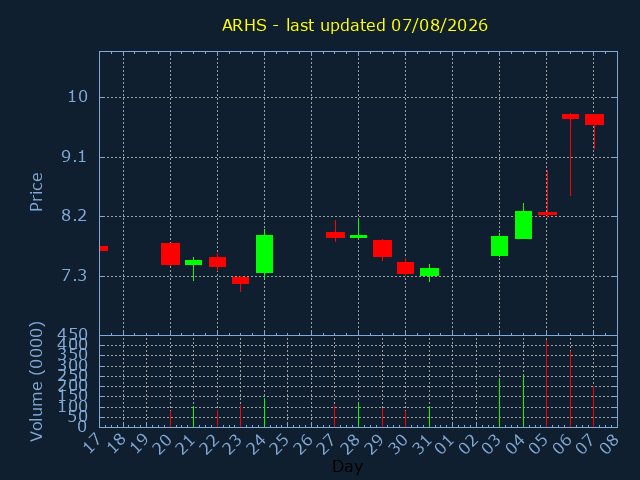Click the red candlestick body on day 07
Viewport: 640px width, 480px height.
pos(594,119)
